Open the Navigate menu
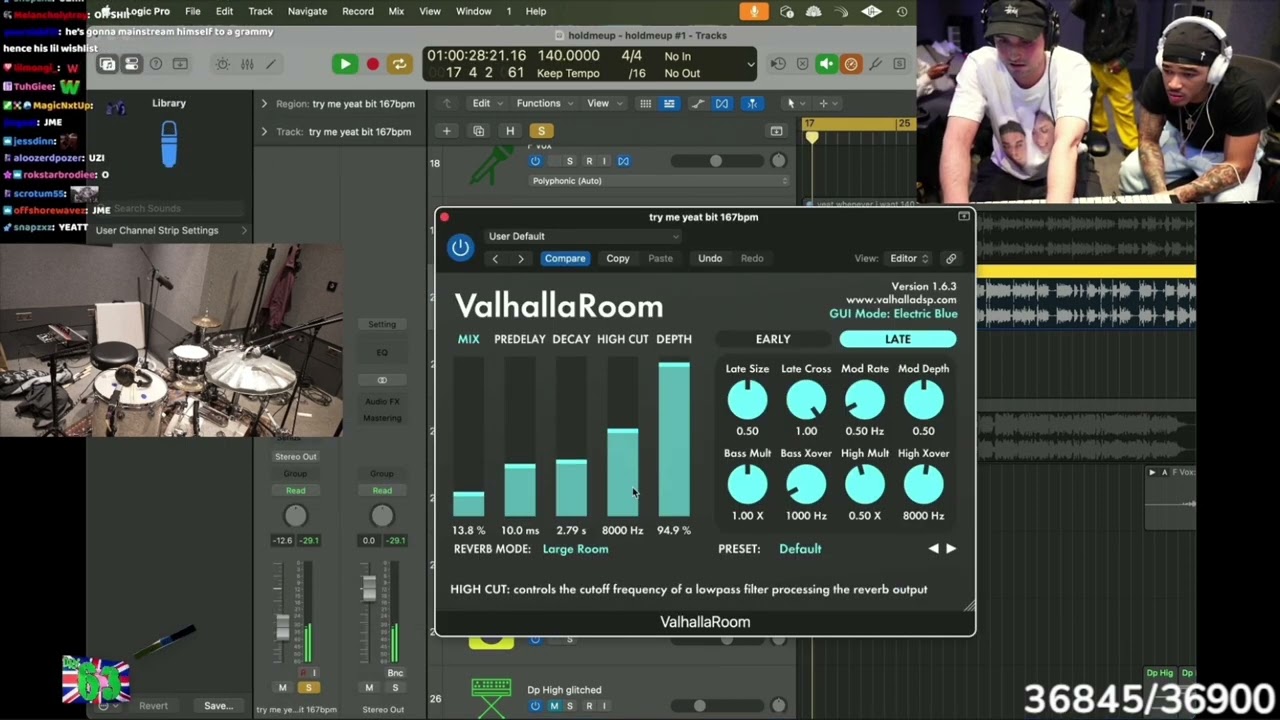This screenshot has width=1280, height=720. (307, 11)
